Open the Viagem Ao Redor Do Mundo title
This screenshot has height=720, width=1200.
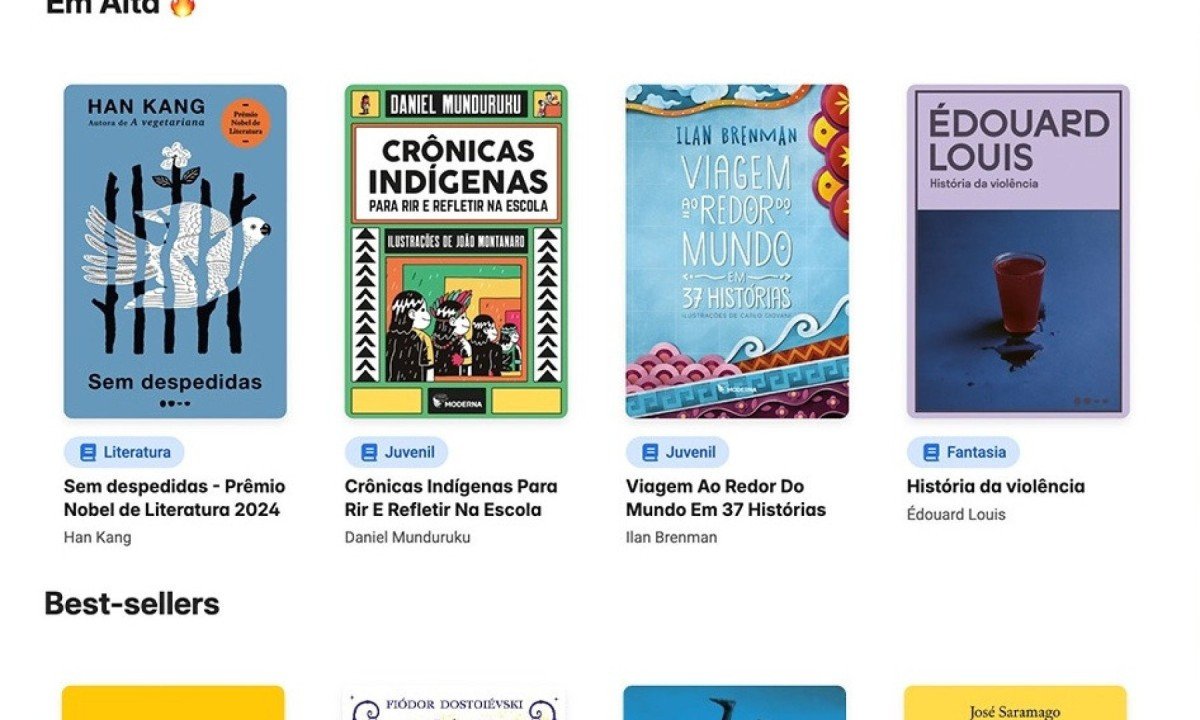pyautogui.click(x=726, y=498)
